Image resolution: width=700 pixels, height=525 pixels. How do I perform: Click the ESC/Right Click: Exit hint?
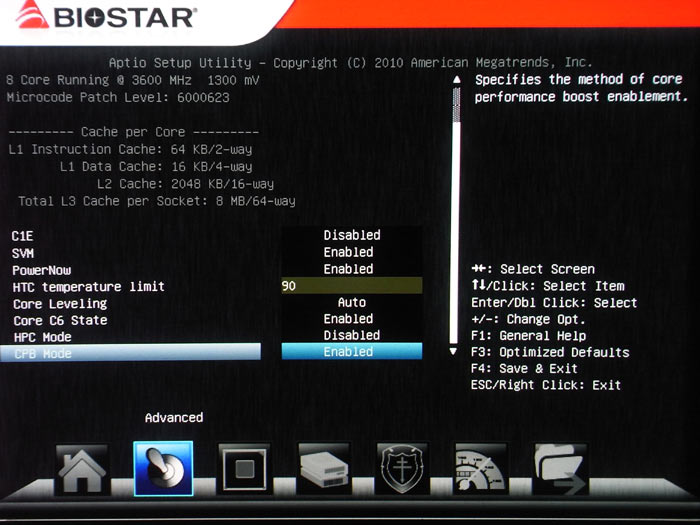pyautogui.click(x=546, y=385)
